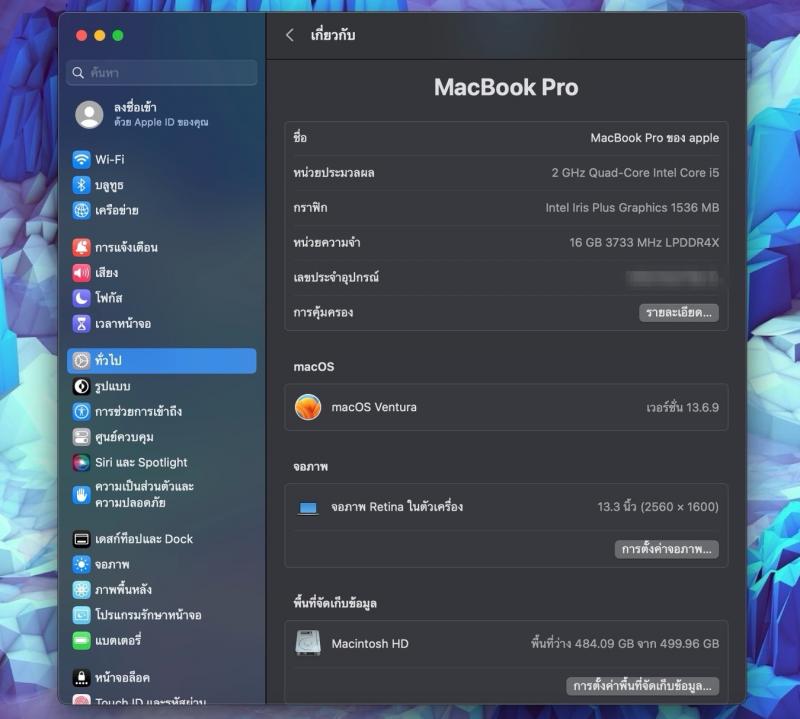Open the Sound speaker icon
The height and width of the screenshot is (719, 800).
(x=82, y=272)
